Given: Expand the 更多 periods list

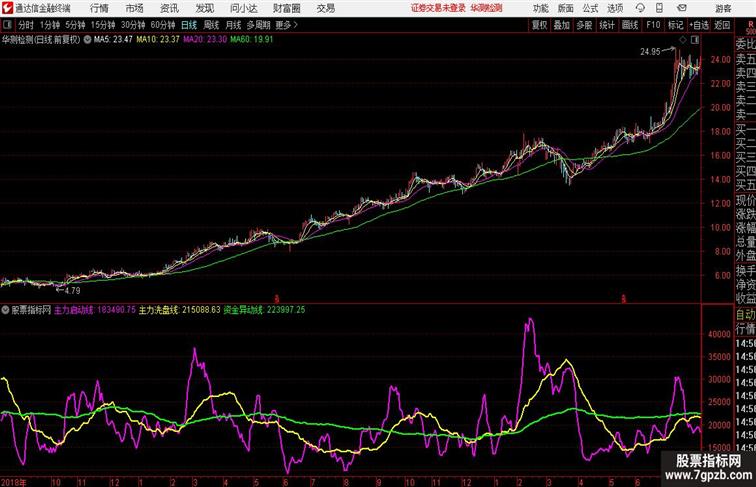Looking at the screenshot, I should tap(287, 25).
